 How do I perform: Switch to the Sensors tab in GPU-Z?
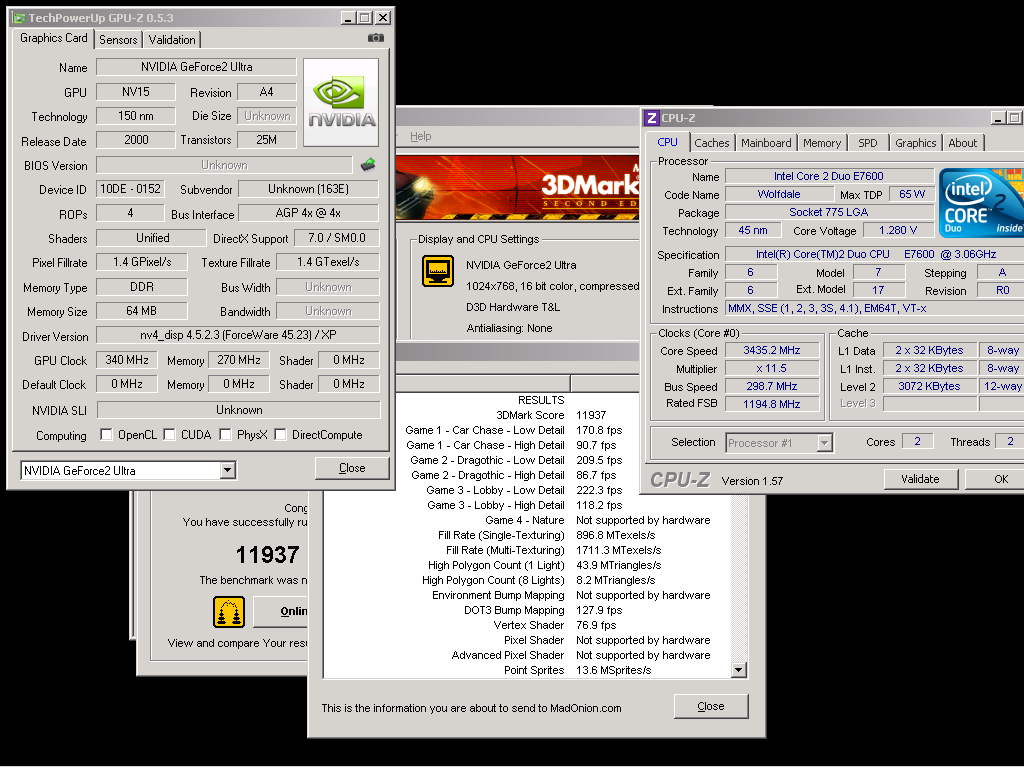click(118, 40)
